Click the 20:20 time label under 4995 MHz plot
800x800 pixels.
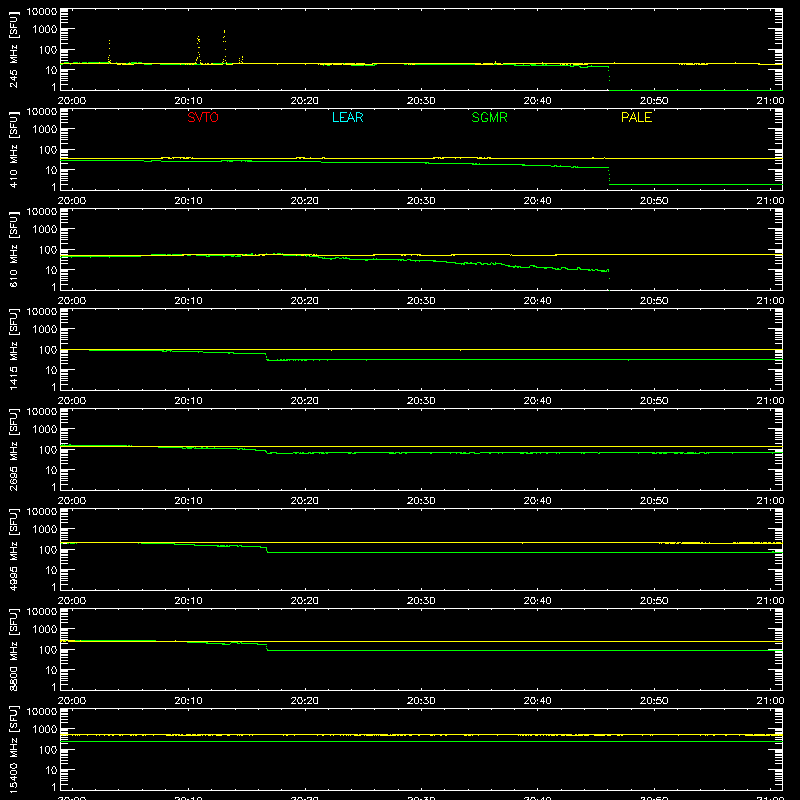coord(305,601)
